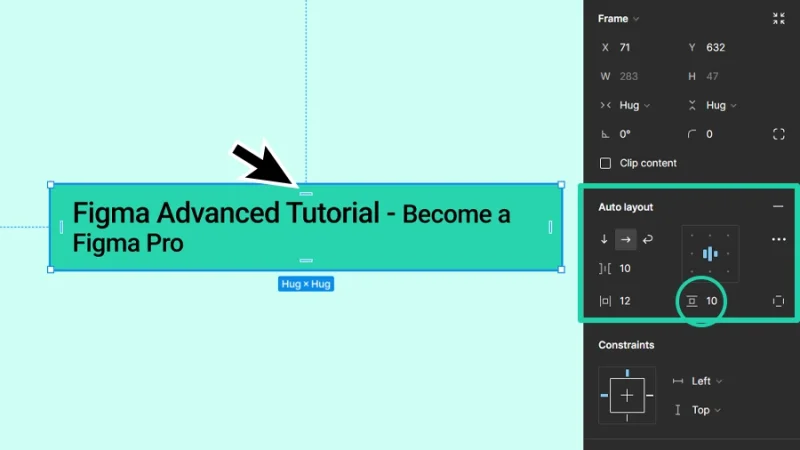Click the bottom-left corner handle of frame
Image resolution: width=800 pixels, height=450 pixels.
tap(51, 269)
